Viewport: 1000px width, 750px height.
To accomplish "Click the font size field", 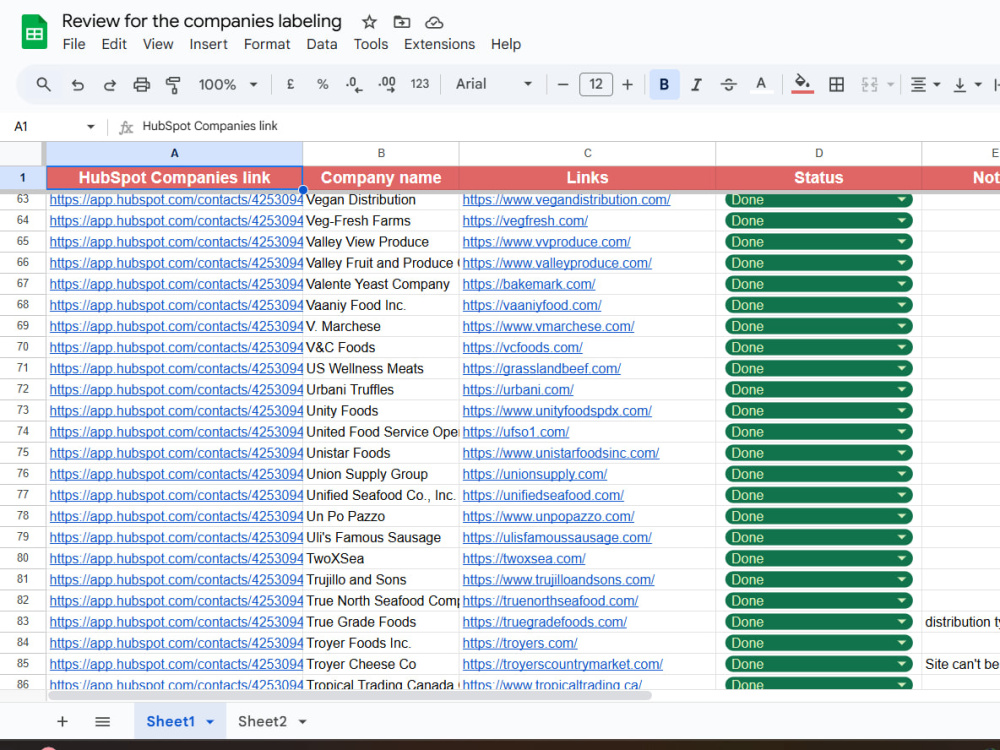I will coord(596,84).
